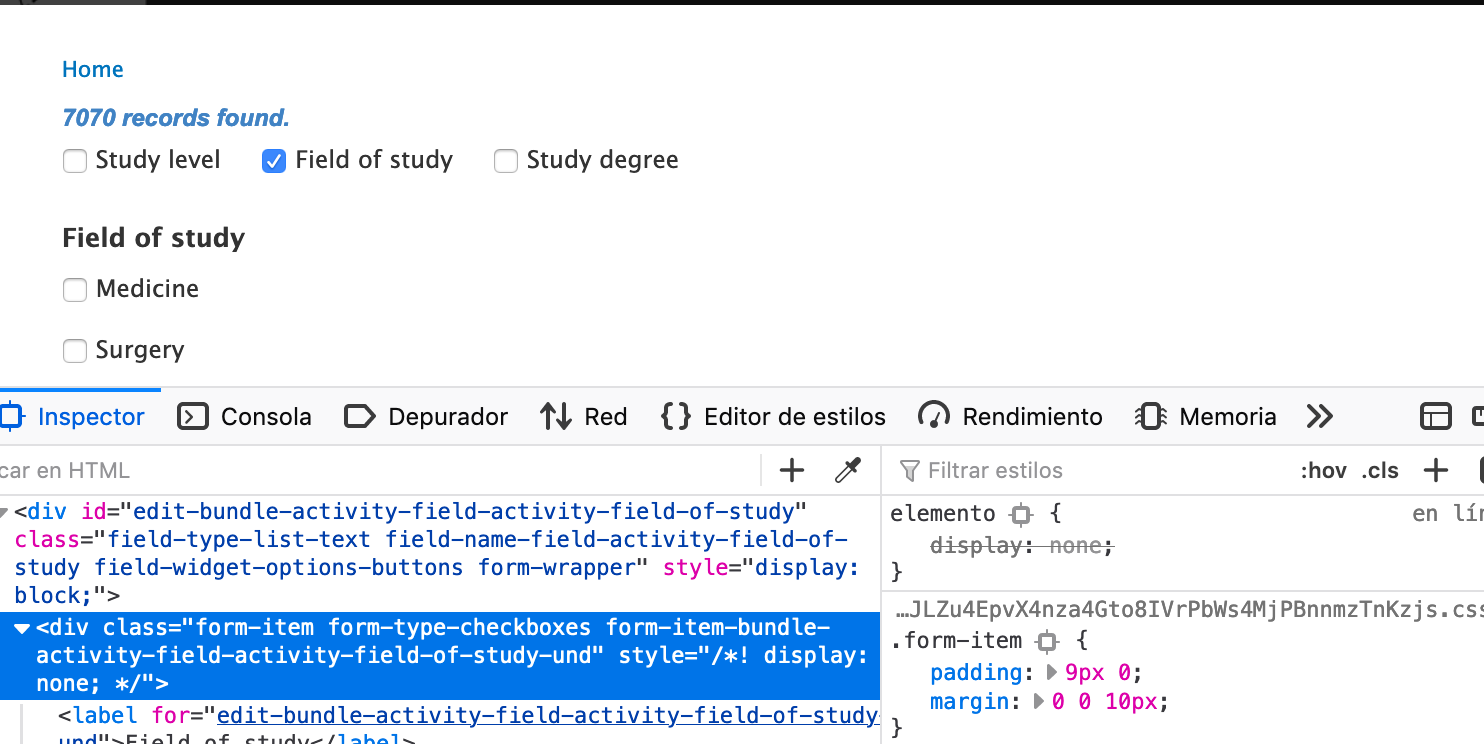Image resolution: width=1484 pixels, height=744 pixels.
Task: Click the HTML search input field
Action: (380, 471)
